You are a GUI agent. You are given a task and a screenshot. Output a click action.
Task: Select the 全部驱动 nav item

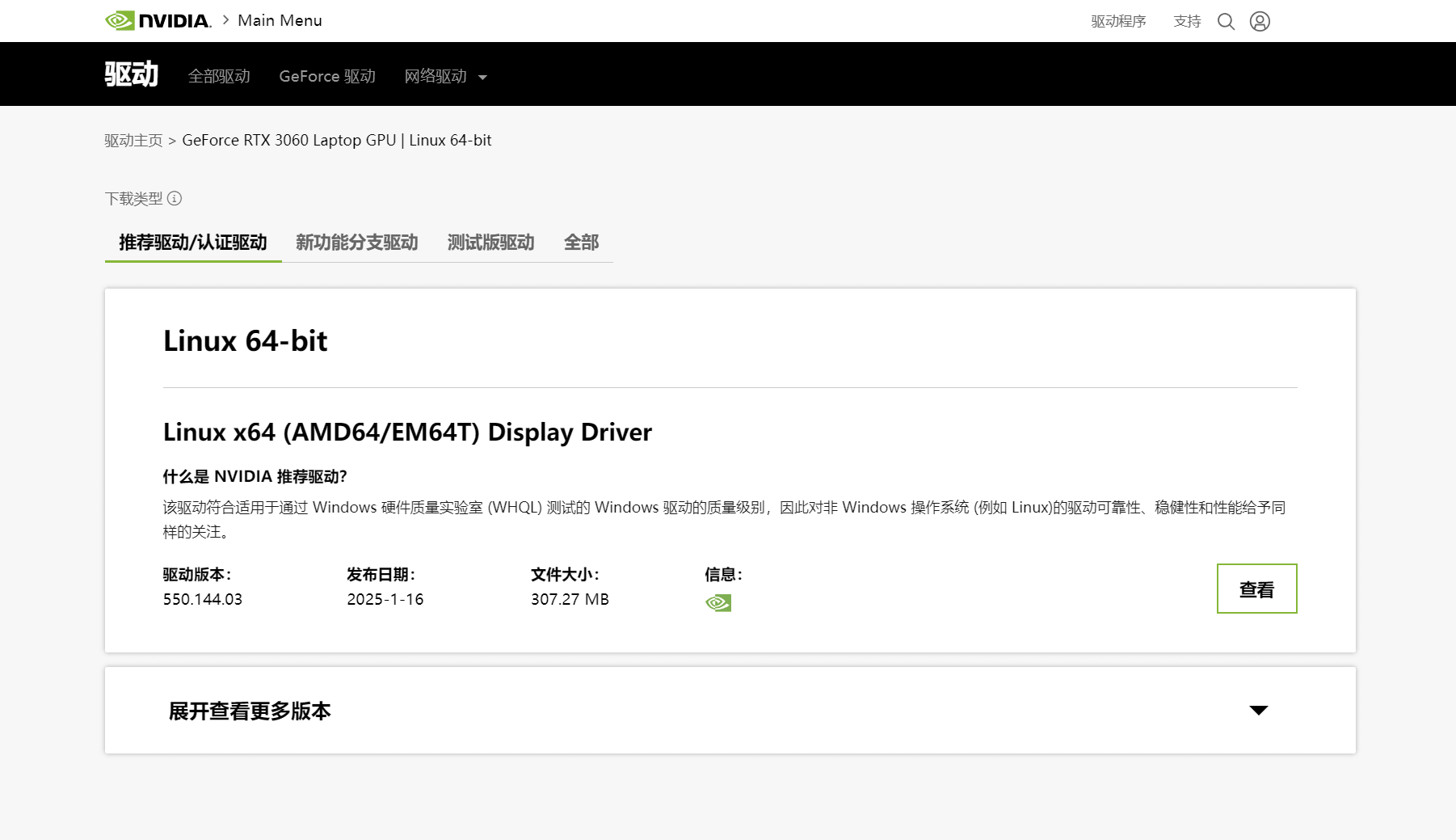click(219, 76)
